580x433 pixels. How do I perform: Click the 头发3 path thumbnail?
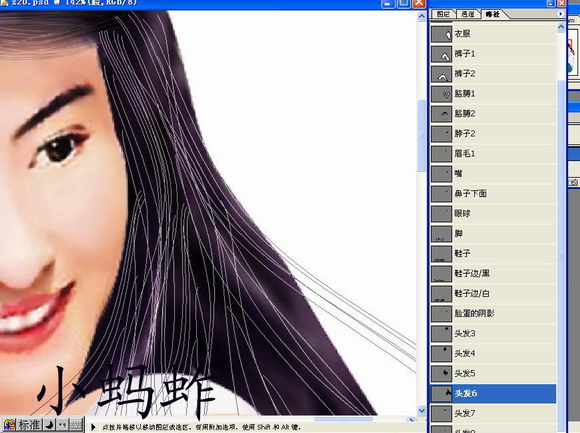click(441, 334)
